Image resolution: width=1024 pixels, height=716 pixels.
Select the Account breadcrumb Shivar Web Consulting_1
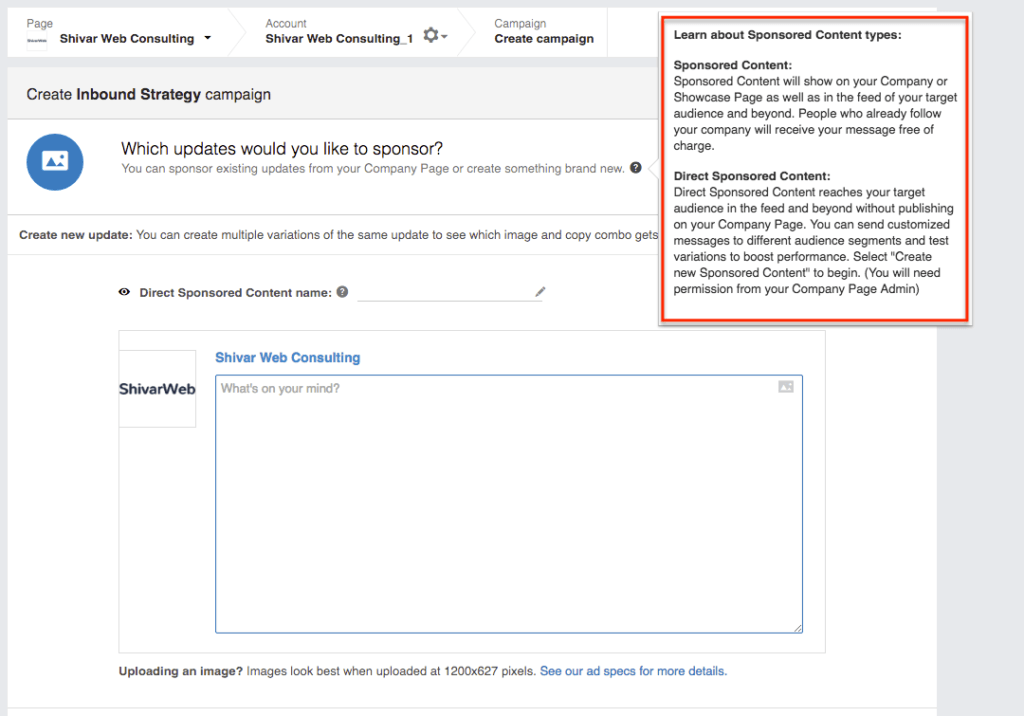(339, 39)
